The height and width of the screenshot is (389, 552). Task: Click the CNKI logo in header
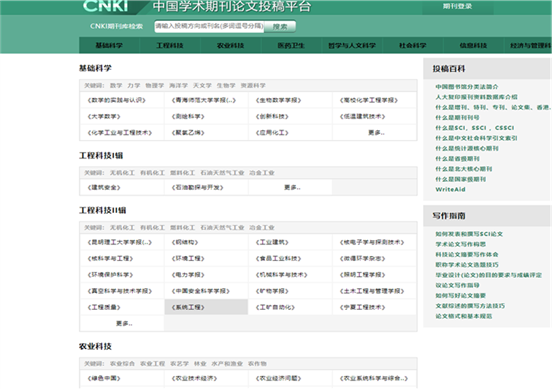[105, 6]
